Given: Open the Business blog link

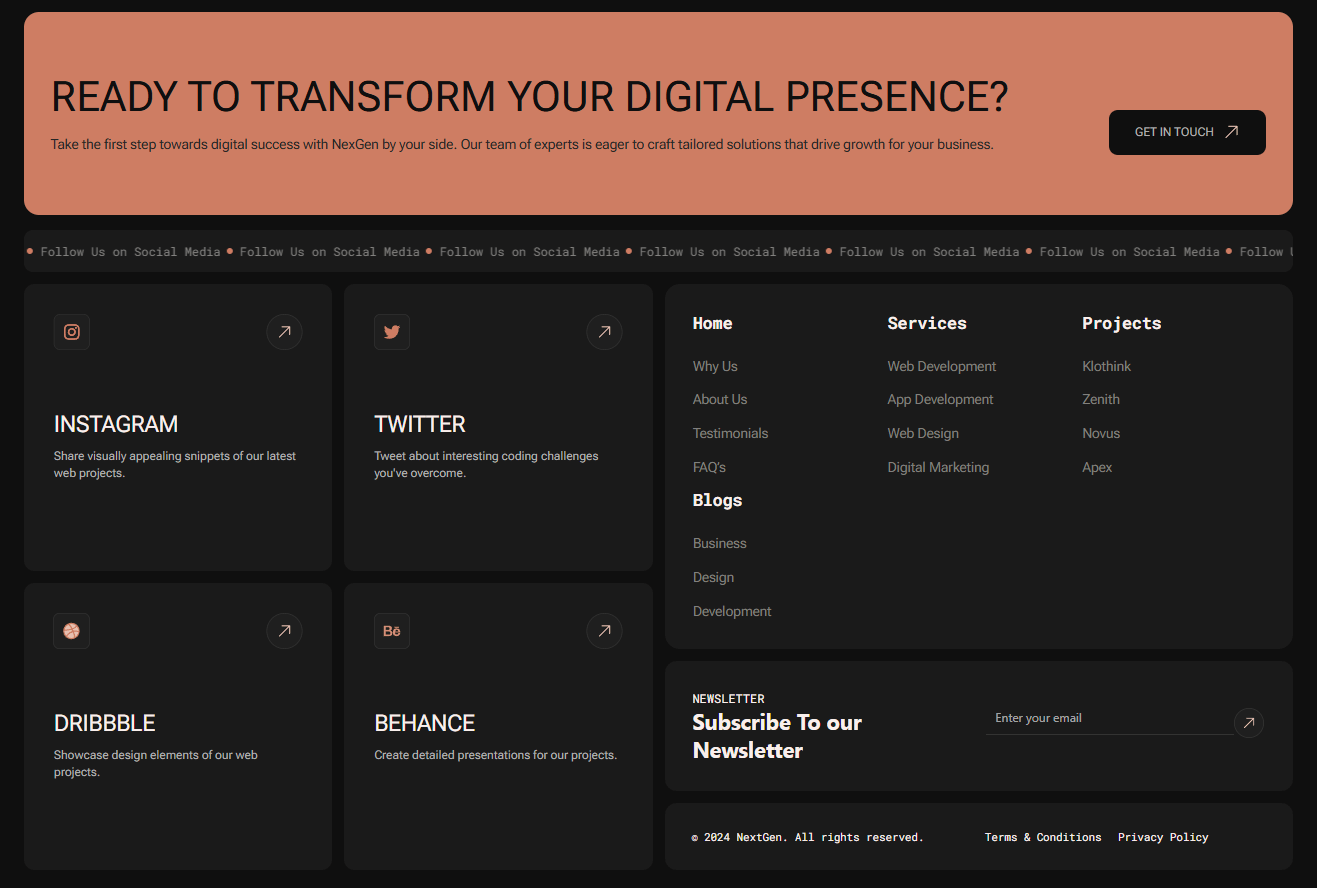Looking at the screenshot, I should click(x=719, y=543).
